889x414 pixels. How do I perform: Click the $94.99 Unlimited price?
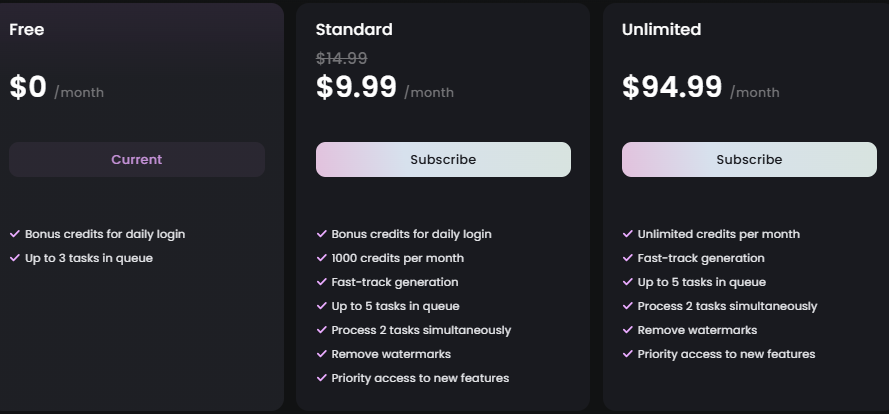pyautogui.click(x=672, y=87)
